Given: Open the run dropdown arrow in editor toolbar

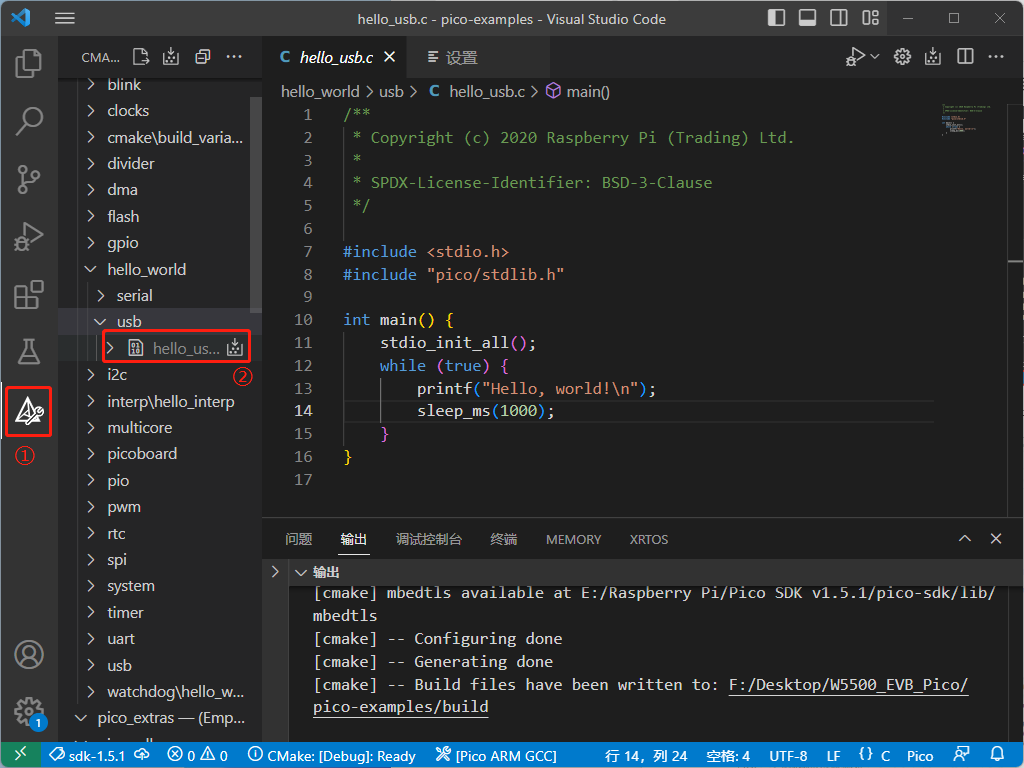Looking at the screenshot, I should point(875,57).
